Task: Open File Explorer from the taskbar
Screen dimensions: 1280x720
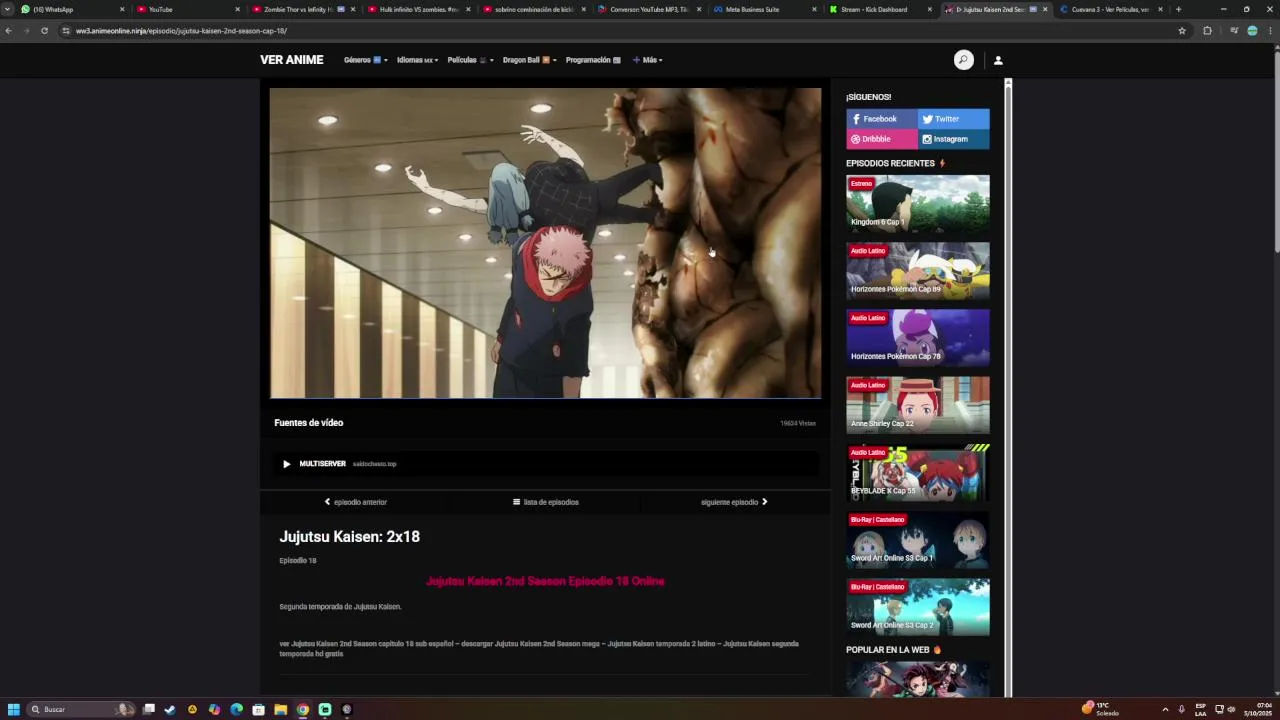Action: pos(280,709)
